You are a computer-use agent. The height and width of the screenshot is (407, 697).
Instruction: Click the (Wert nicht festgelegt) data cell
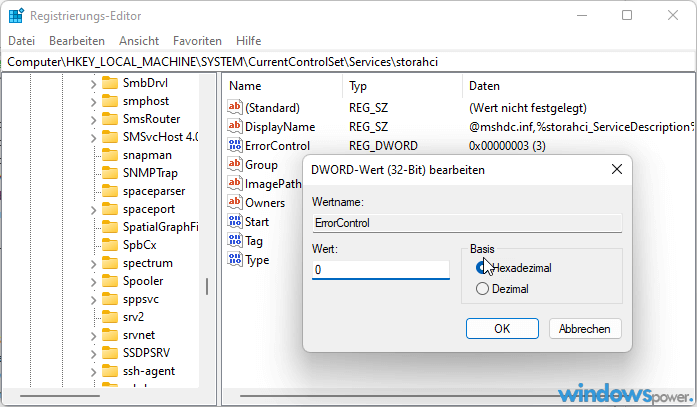pos(528,108)
